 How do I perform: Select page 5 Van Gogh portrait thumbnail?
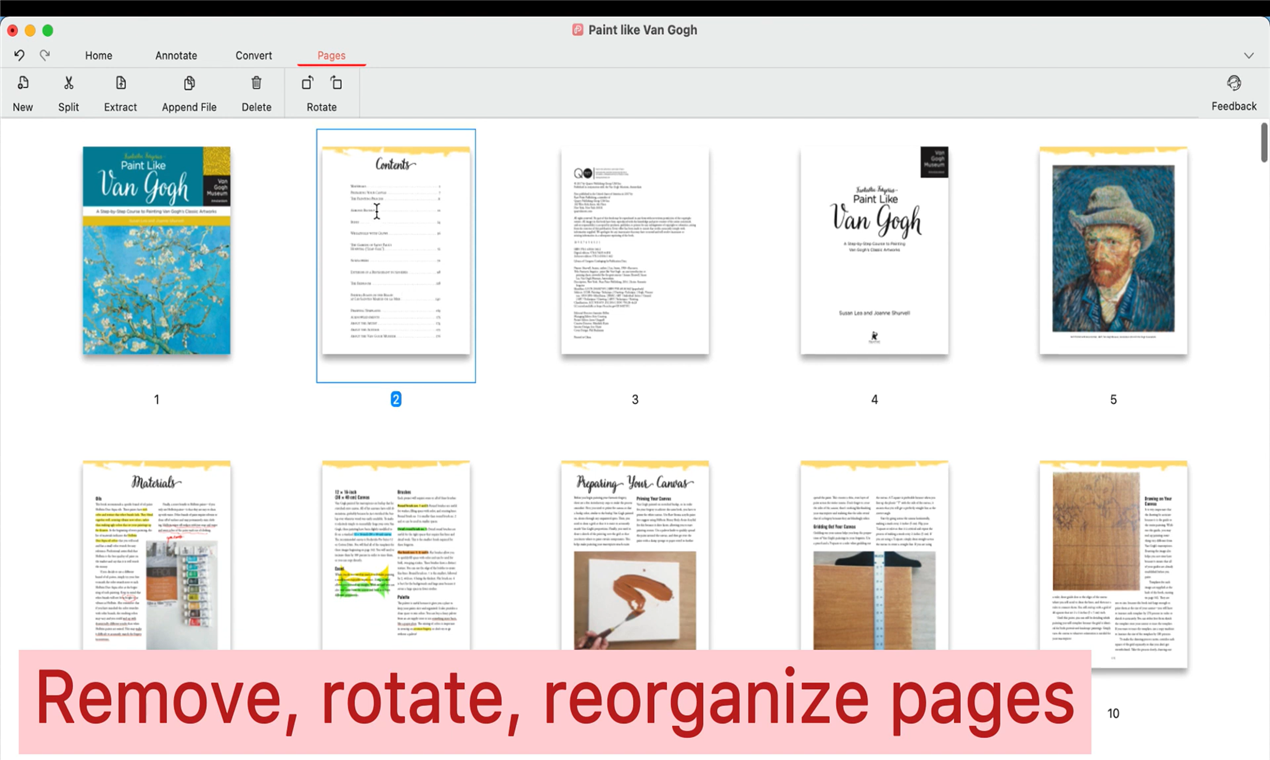point(1113,250)
